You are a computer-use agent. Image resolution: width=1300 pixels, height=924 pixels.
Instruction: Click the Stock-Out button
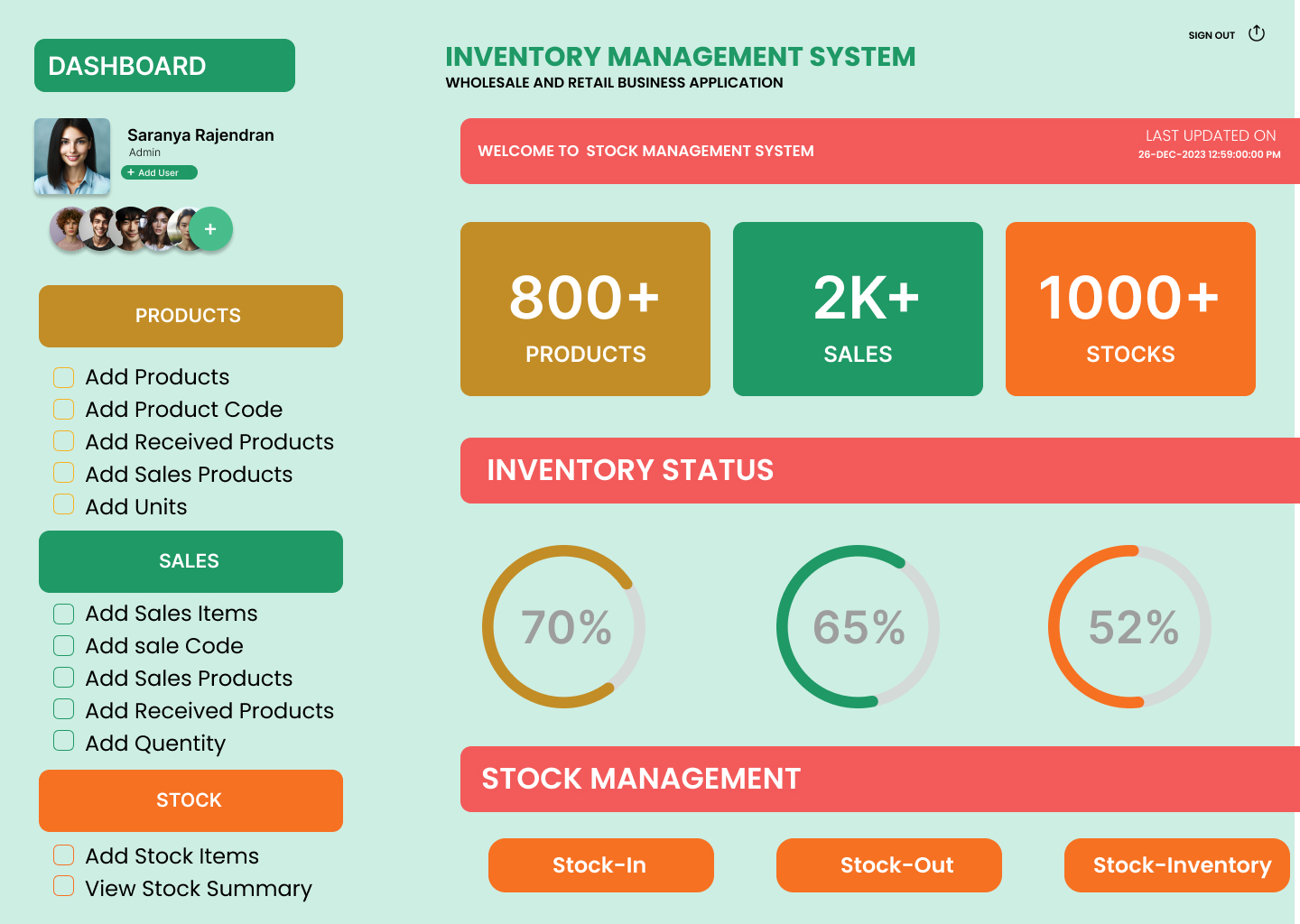click(x=888, y=865)
